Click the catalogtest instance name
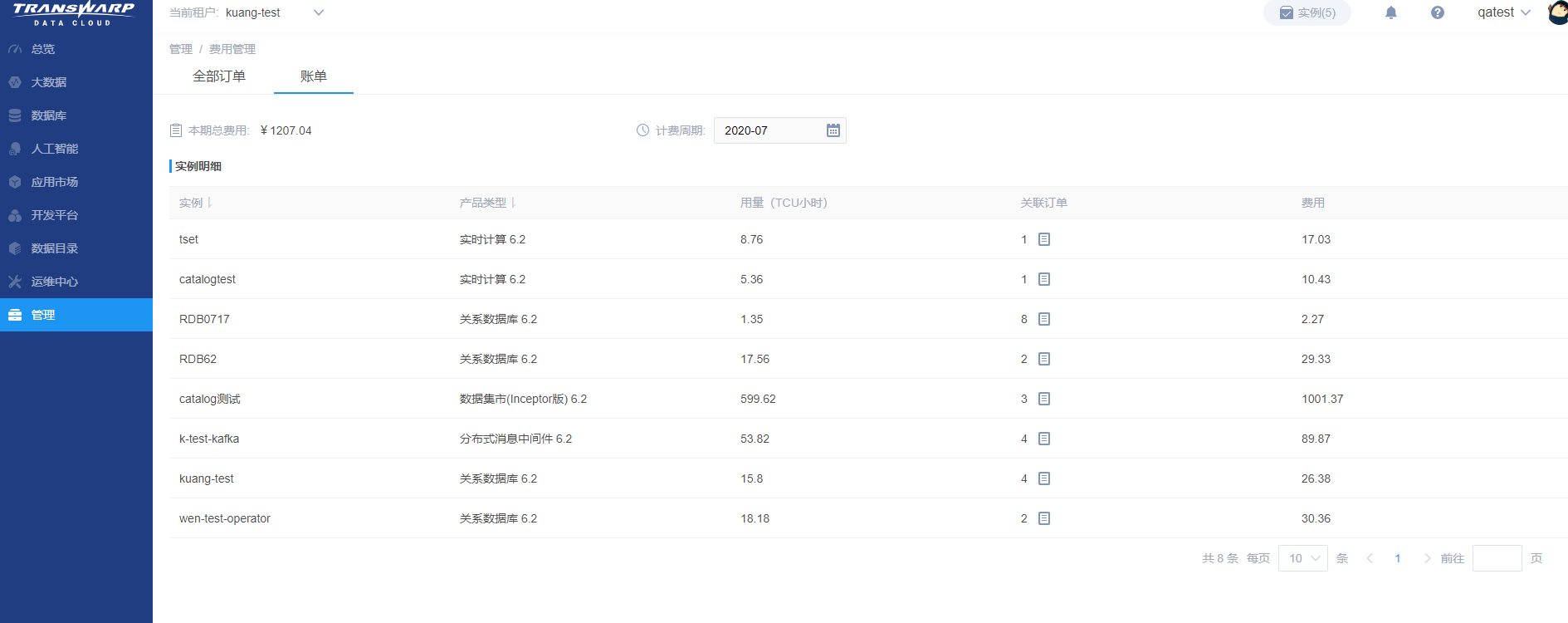Screen dimensions: 1568x623 [208, 279]
